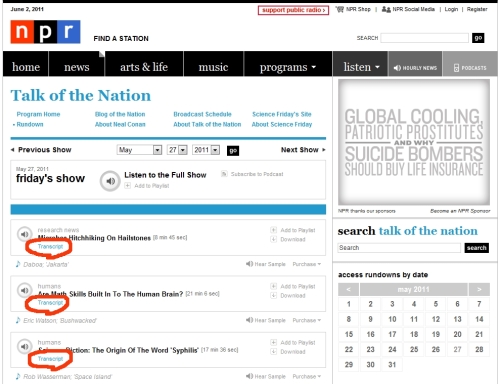Screen dimensions: 500x384
Task: Click go button next to date selectors
Action: pos(233,151)
